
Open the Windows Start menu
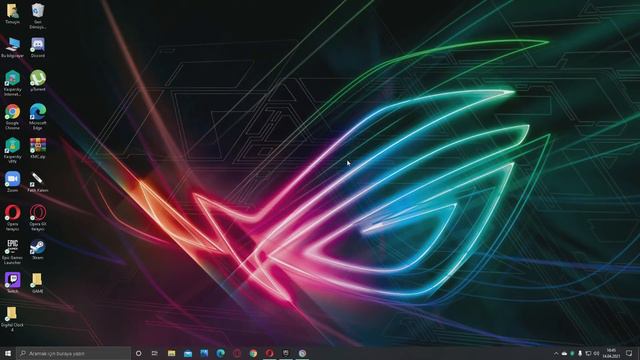8,353
